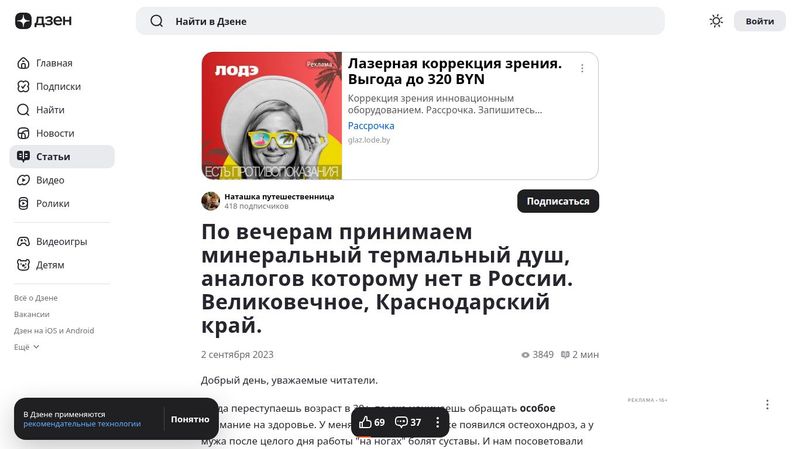The height and width of the screenshot is (449, 800).
Task: Expand the Ещё section in sidebar
Action: tap(27, 347)
